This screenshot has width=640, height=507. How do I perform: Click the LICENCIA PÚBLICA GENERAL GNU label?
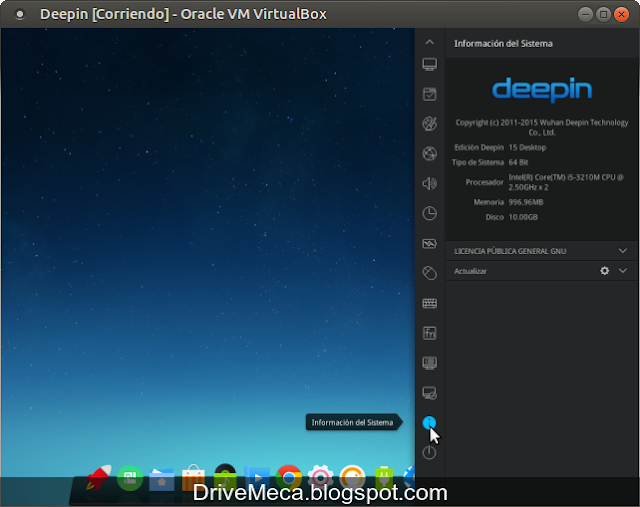pos(510,251)
